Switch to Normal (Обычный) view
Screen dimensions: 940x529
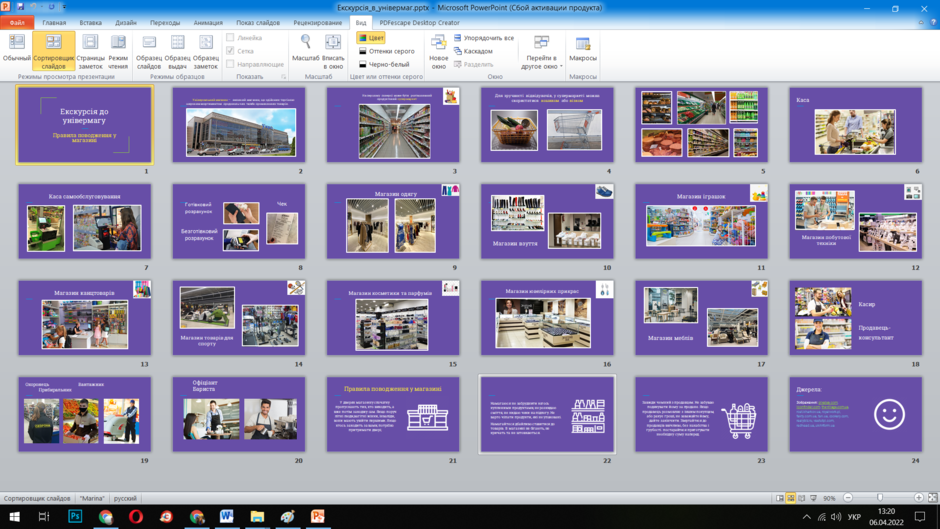coord(16,50)
